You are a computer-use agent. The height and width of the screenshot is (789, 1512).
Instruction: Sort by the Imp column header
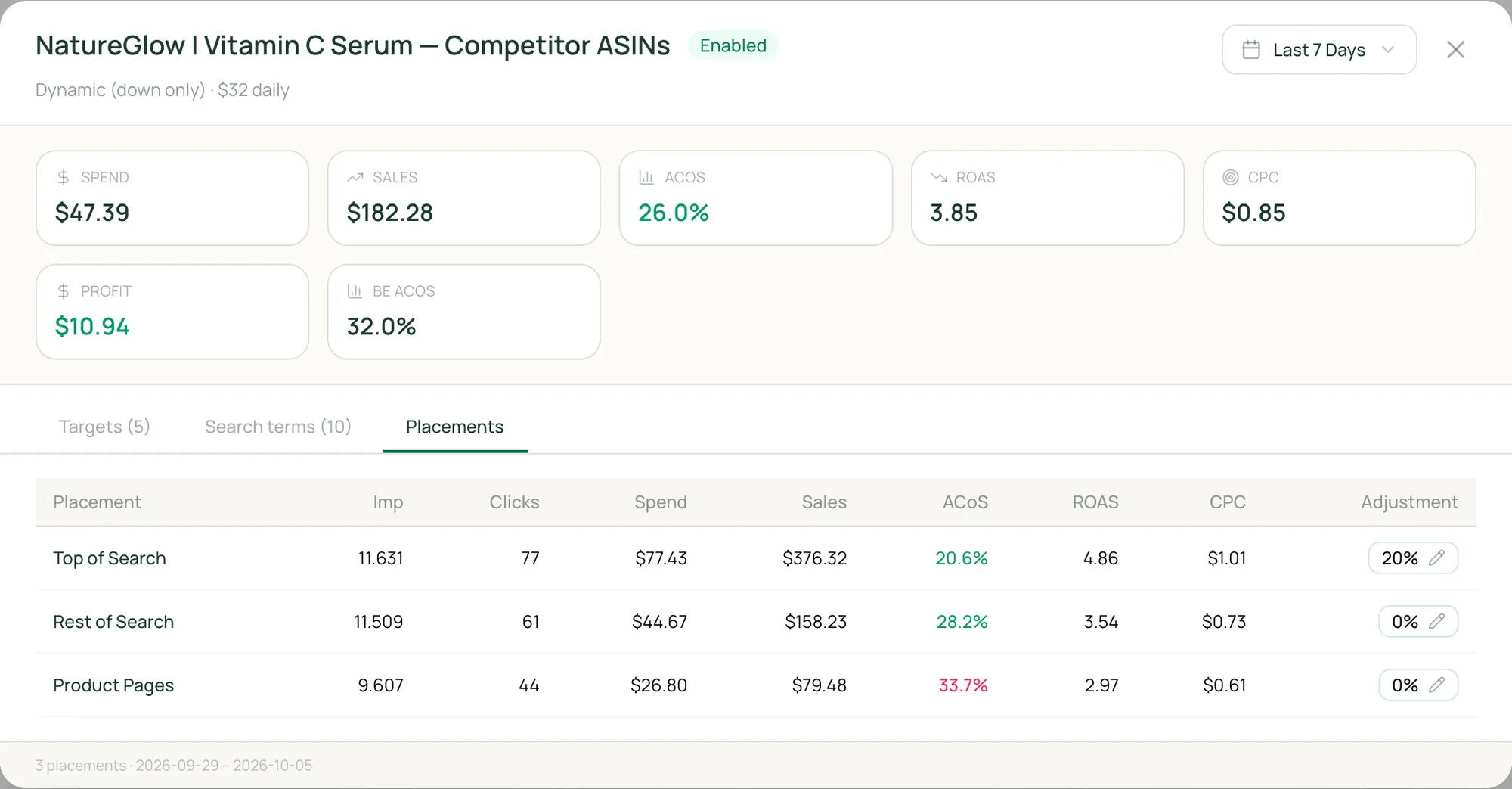coord(388,502)
